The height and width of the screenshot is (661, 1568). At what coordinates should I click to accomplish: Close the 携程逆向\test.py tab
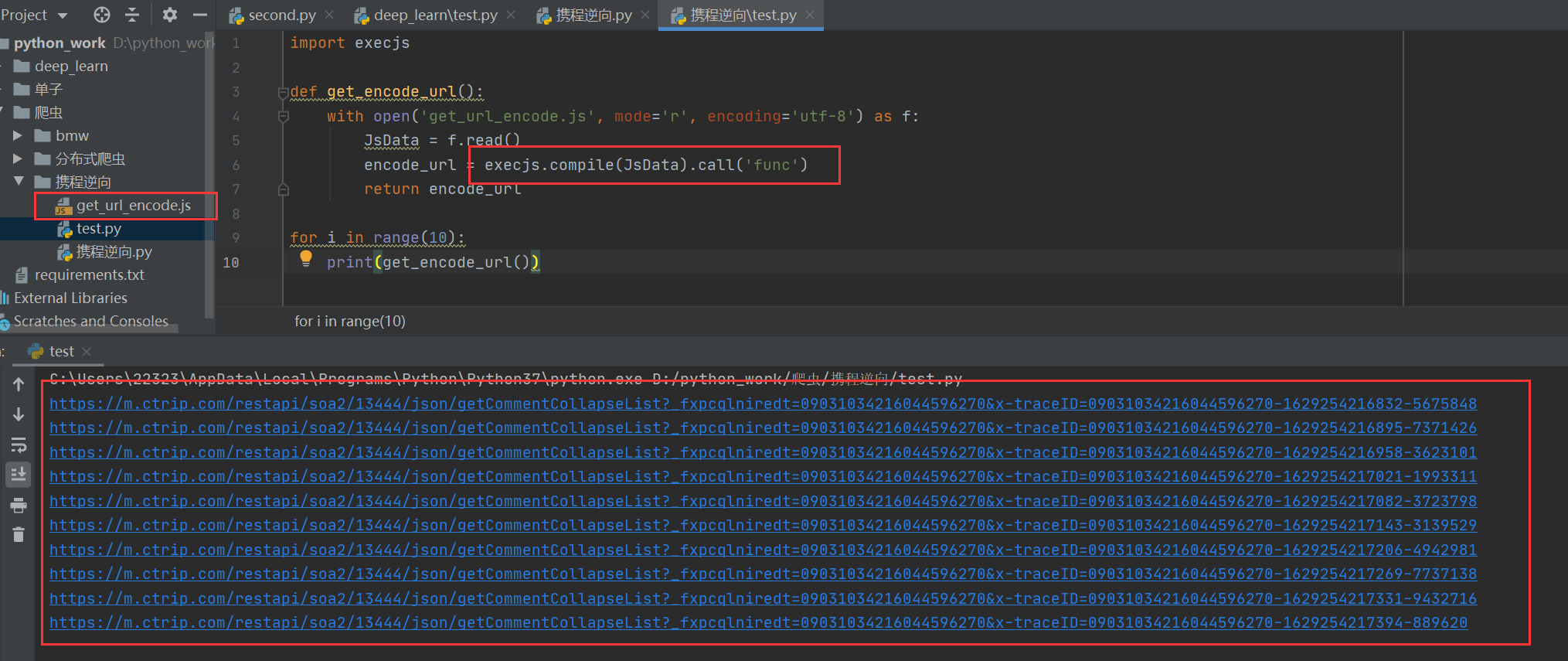click(x=810, y=15)
